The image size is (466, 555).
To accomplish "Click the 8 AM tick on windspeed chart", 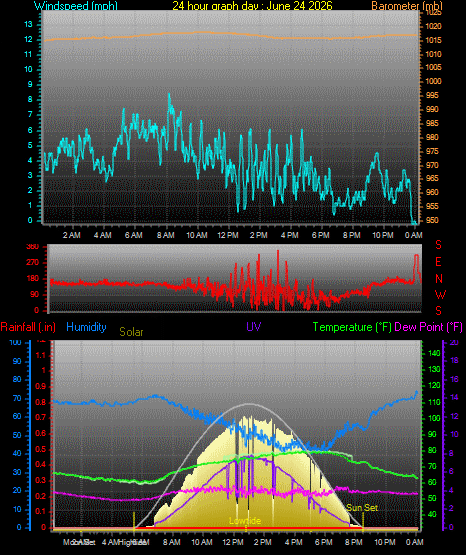I will pos(166,235).
